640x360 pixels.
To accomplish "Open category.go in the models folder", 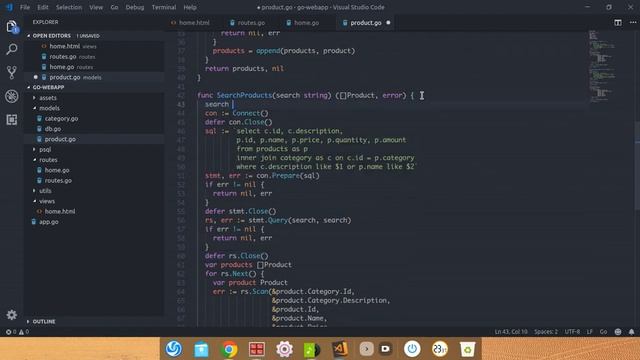I will tap(61, 119).
